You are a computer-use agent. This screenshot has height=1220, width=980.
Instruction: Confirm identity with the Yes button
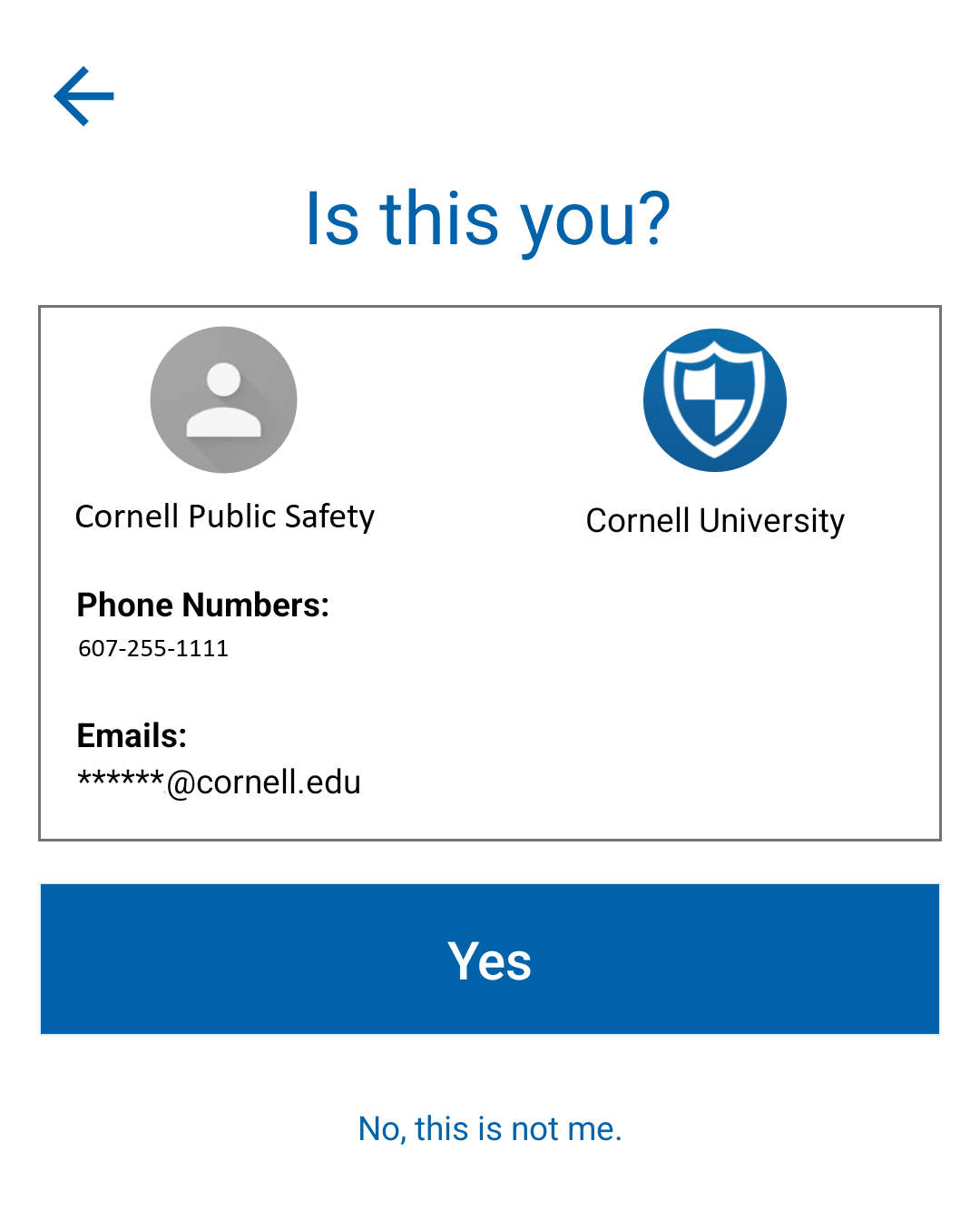point(490,959)
